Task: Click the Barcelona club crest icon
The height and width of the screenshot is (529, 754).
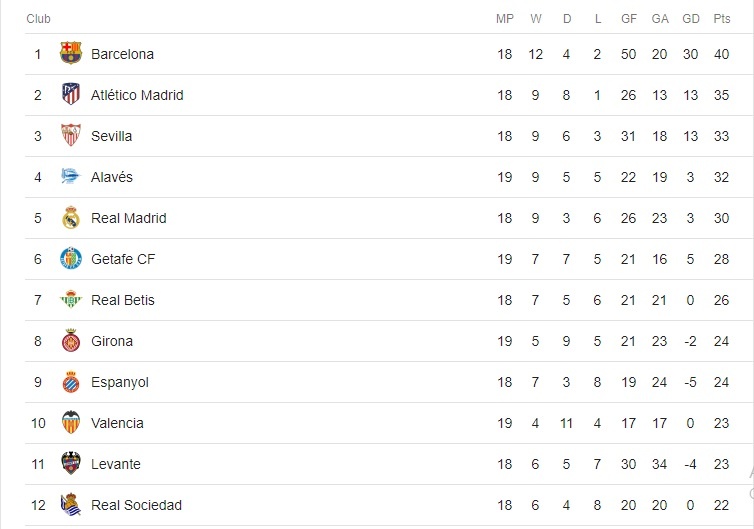Action: [70, 54]
